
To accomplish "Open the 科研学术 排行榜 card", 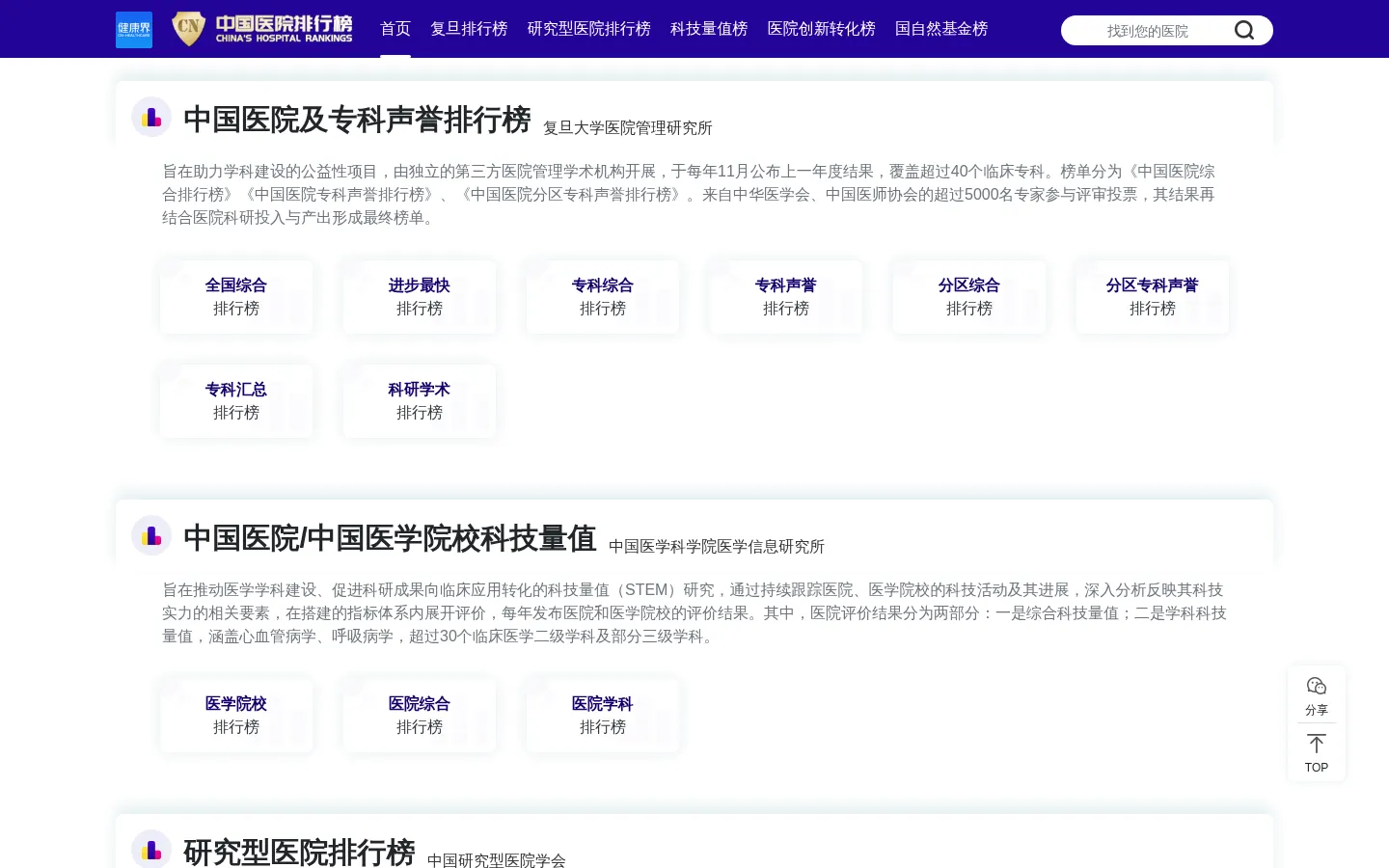I will [x=420, y=401].
